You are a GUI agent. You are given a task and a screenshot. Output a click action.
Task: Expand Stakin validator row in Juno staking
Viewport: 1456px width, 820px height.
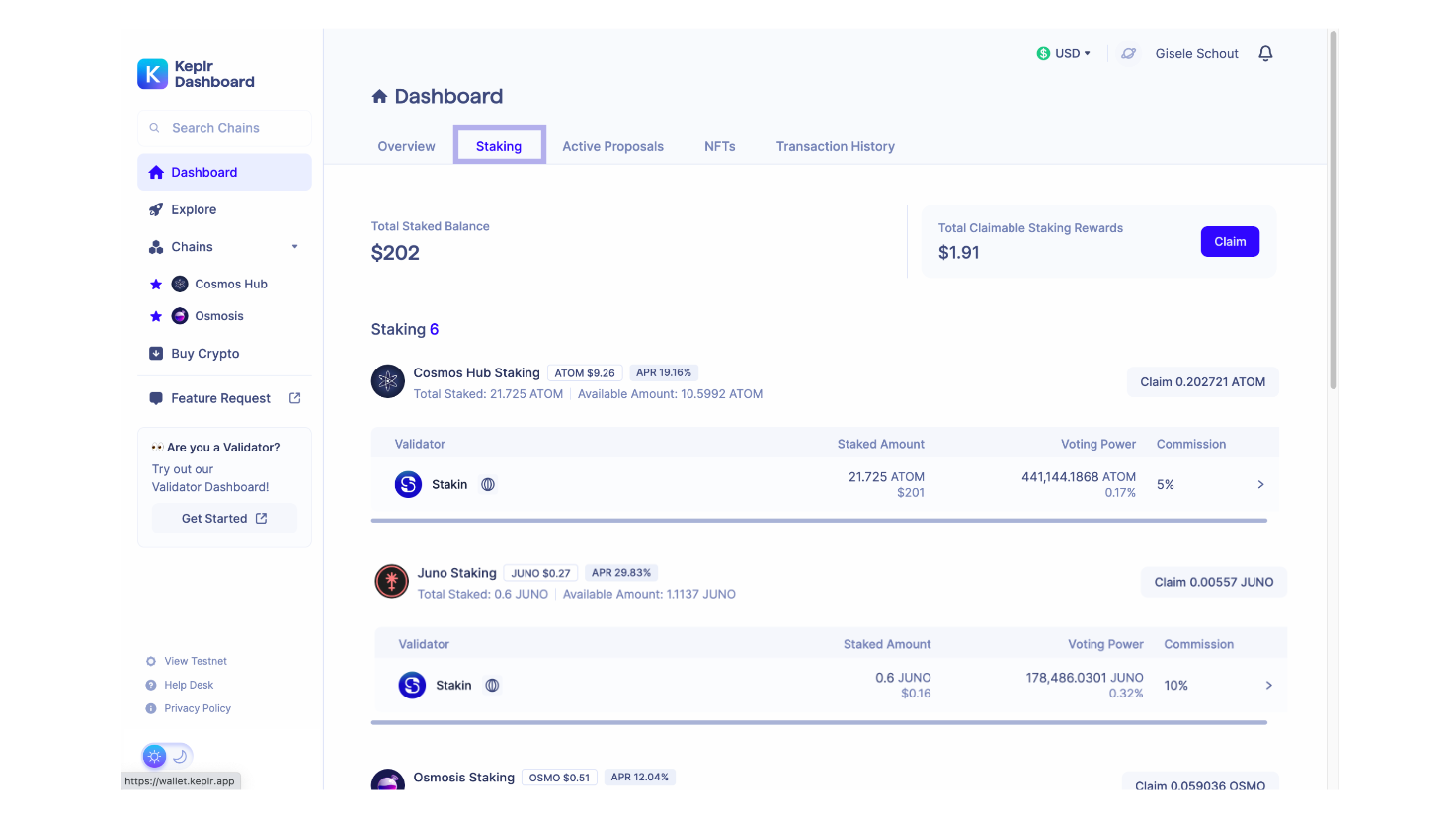pyautogui.click(x=1269, y=685)
